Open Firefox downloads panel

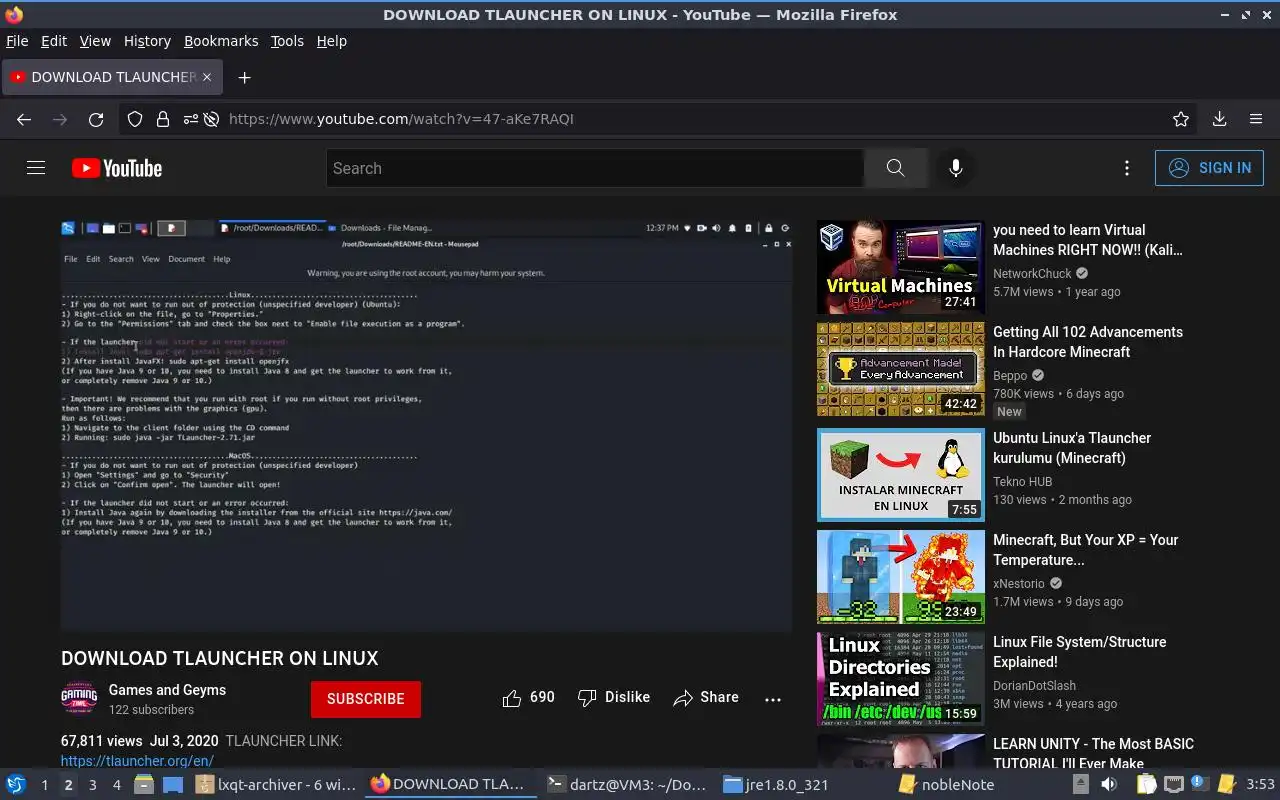1219,119
